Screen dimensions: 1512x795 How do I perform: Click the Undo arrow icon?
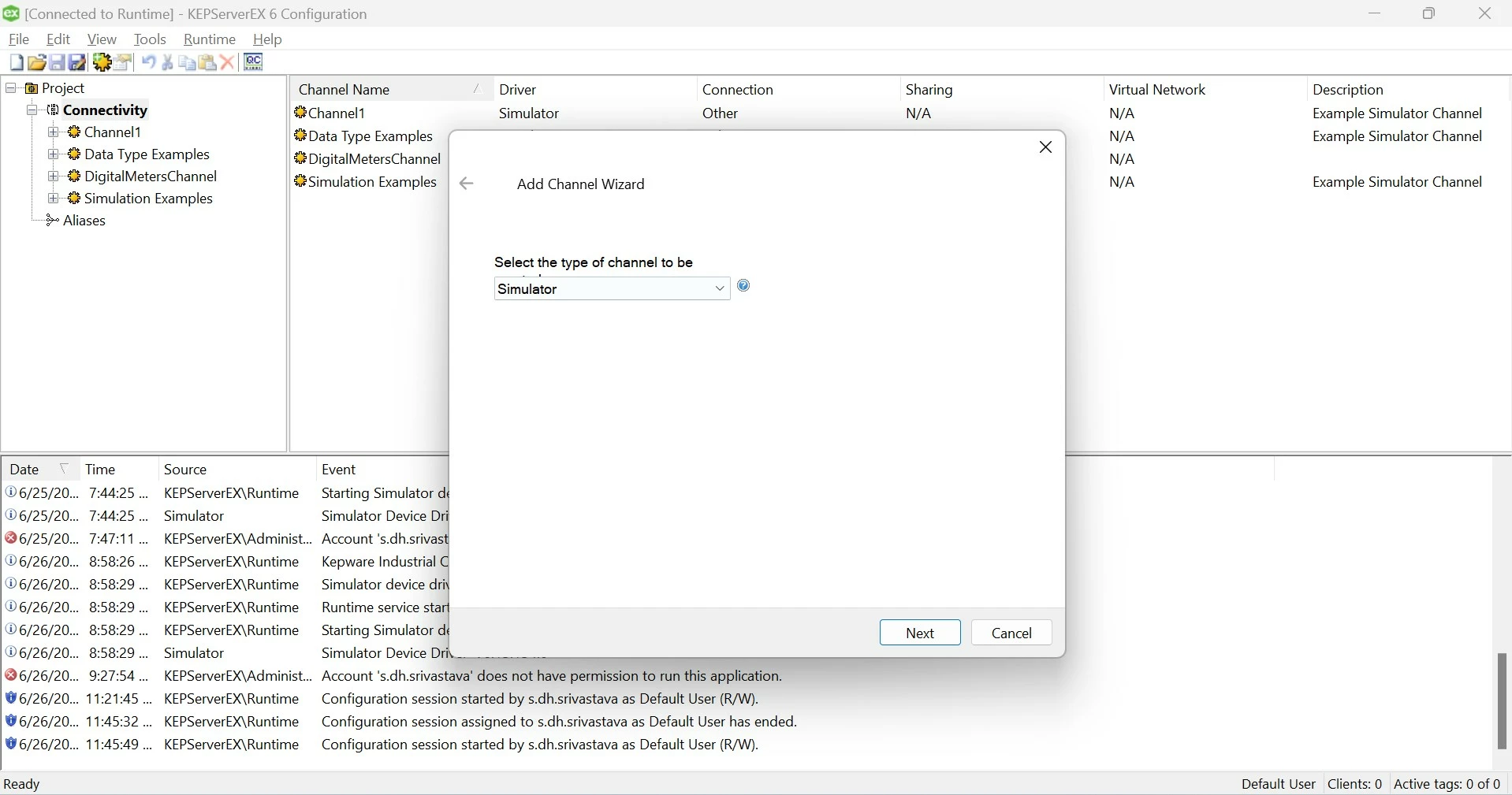point(148,63)
